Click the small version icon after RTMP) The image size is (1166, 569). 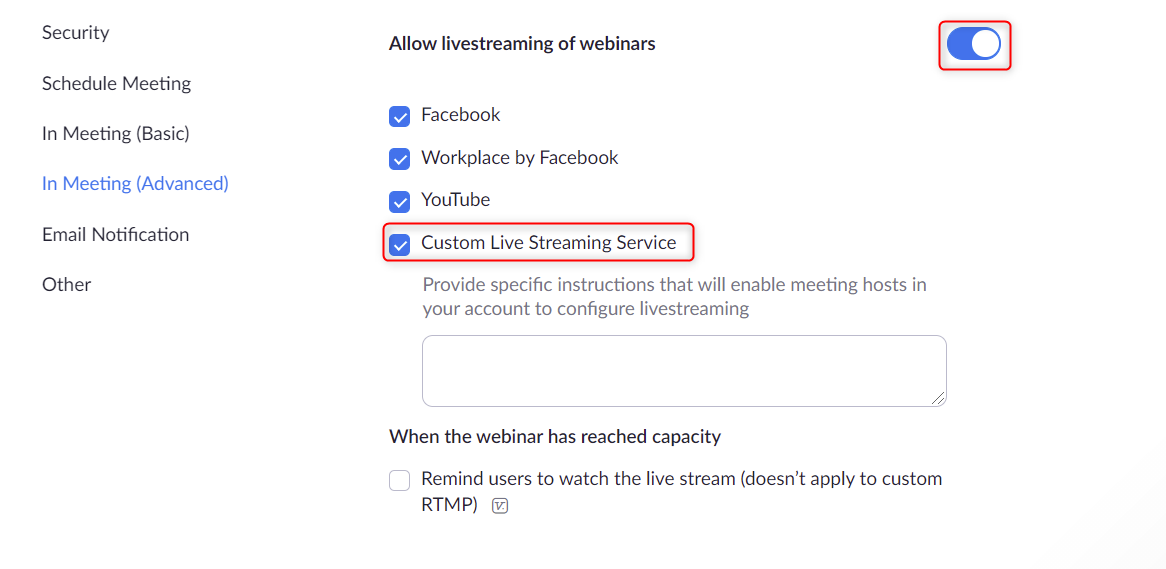click(500, 507)
